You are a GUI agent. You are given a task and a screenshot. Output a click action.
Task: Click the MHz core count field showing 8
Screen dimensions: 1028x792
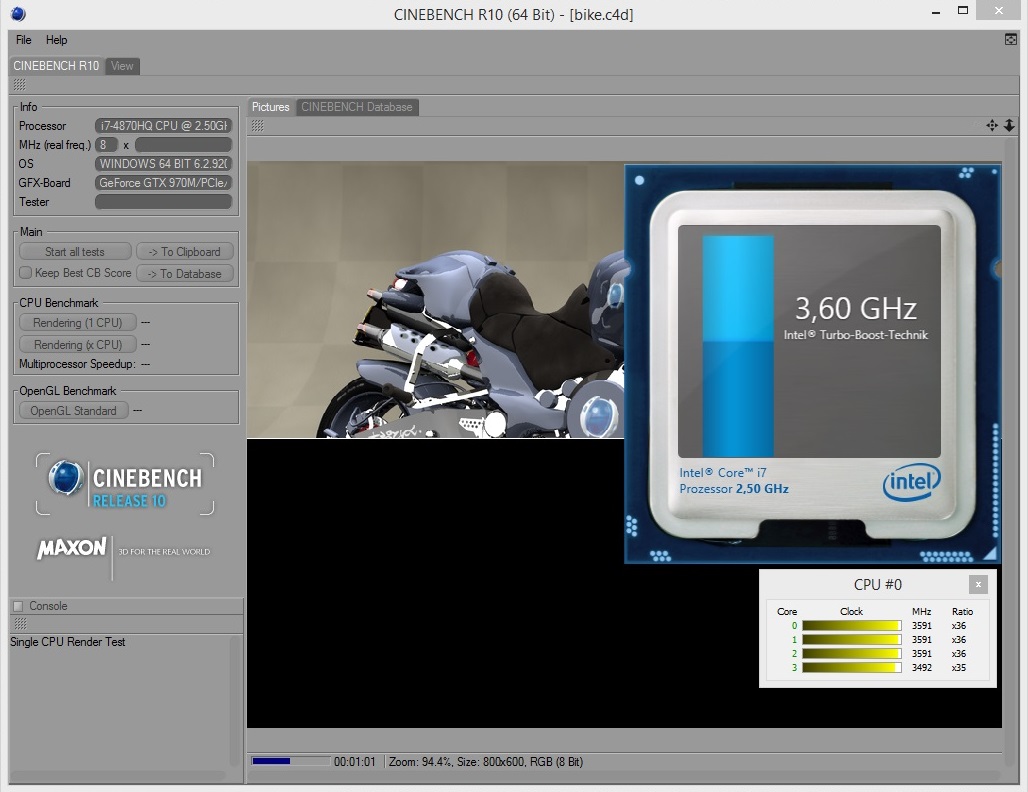pos(106,145)
